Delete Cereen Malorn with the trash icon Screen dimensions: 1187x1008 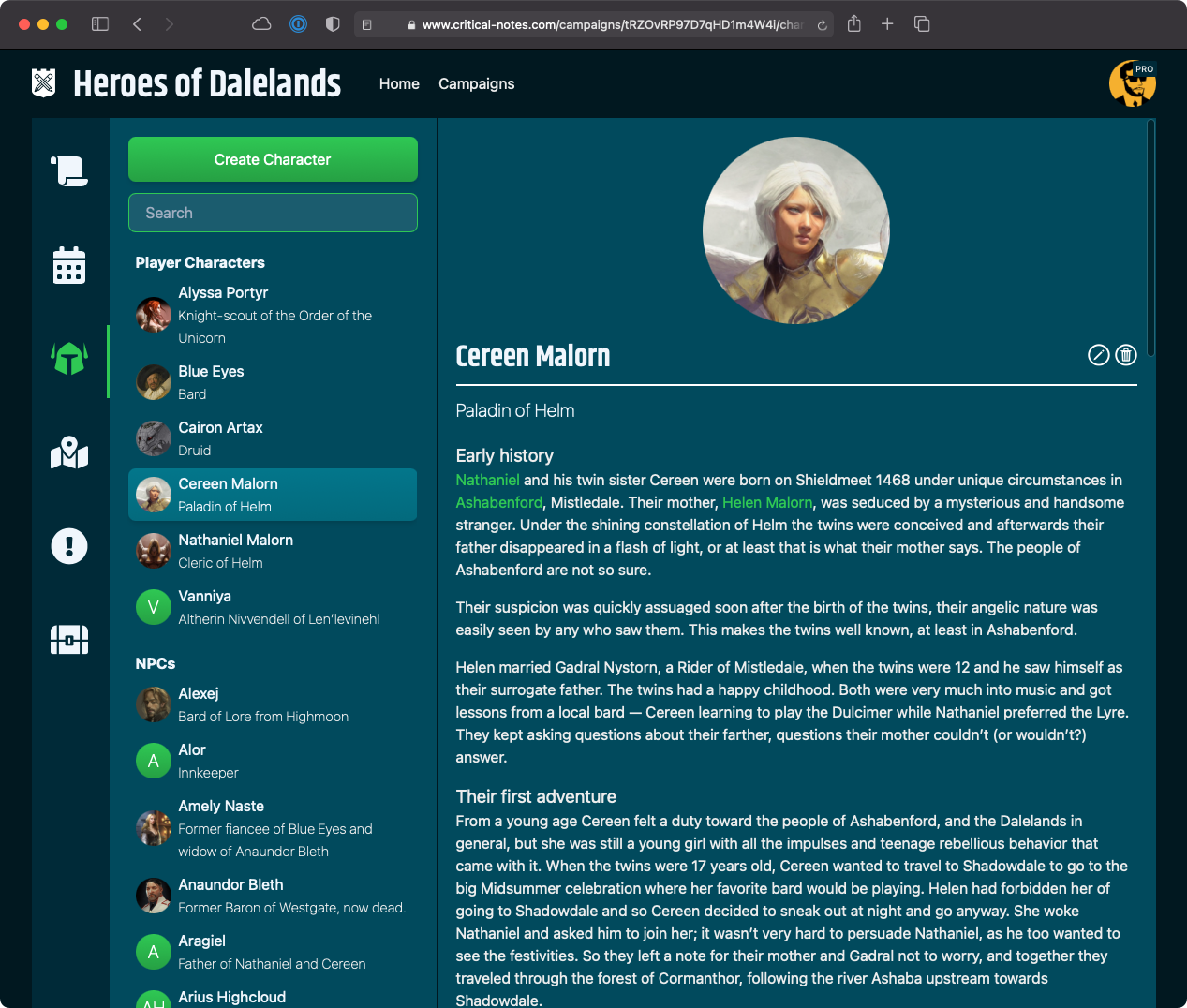point(1125,355)
